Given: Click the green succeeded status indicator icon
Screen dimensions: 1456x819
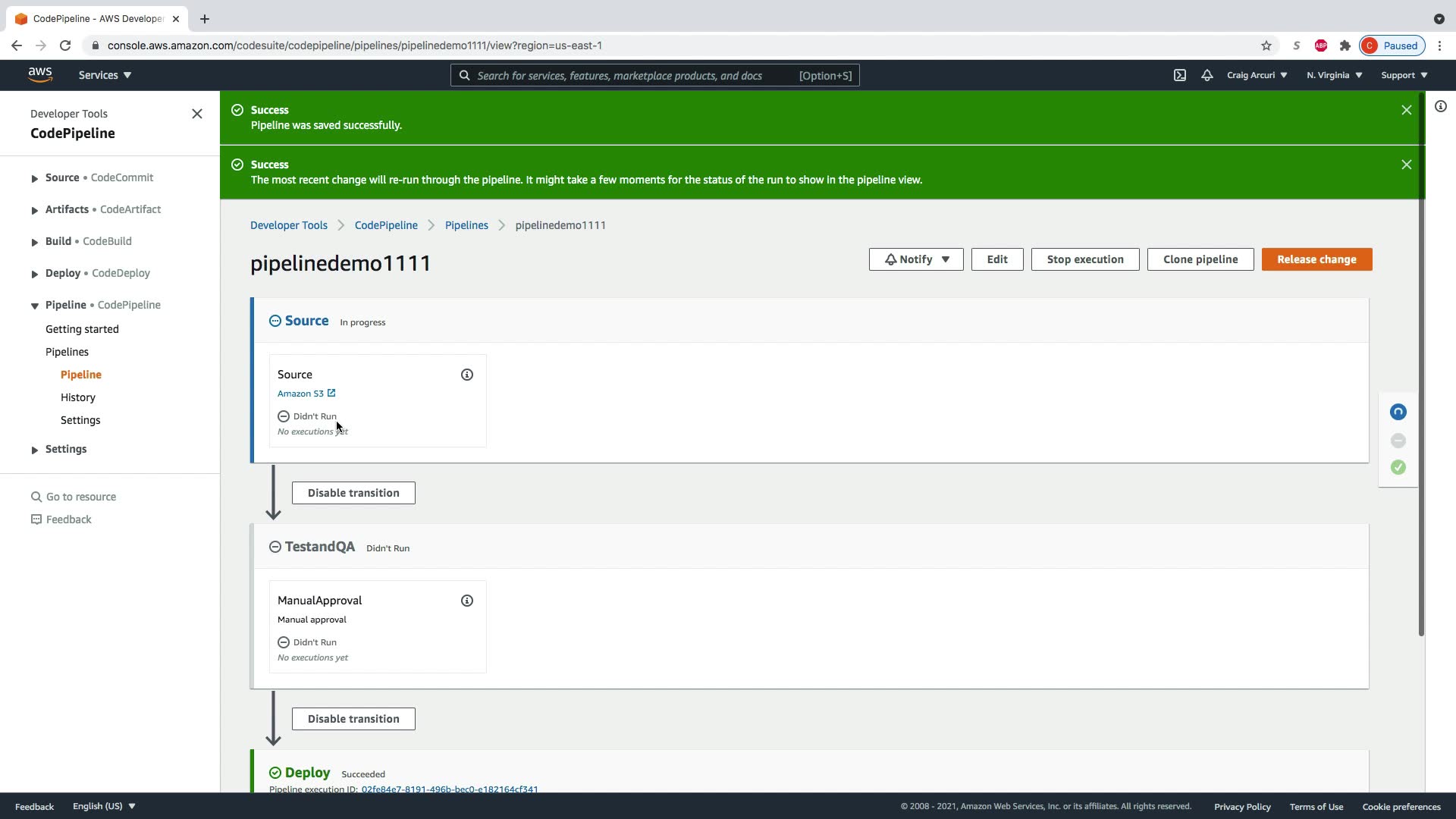Looking at the screenshot, I should (x=1398, y=467).
